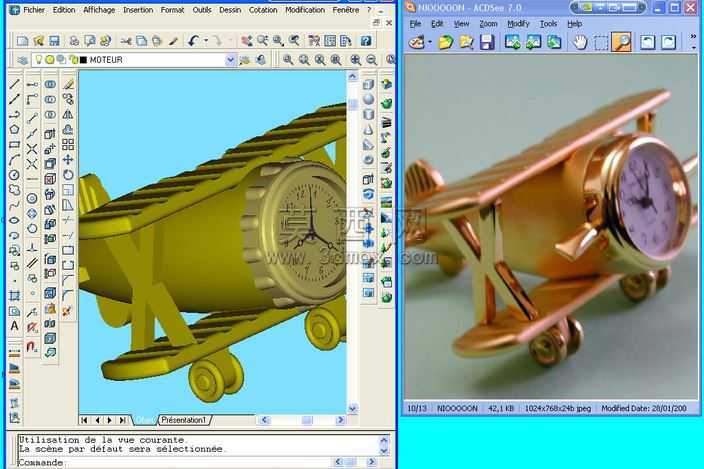Click the Zoom out minus magnifier icon in AutoCAD
The image size is (704, 469).
click(371, 60)
